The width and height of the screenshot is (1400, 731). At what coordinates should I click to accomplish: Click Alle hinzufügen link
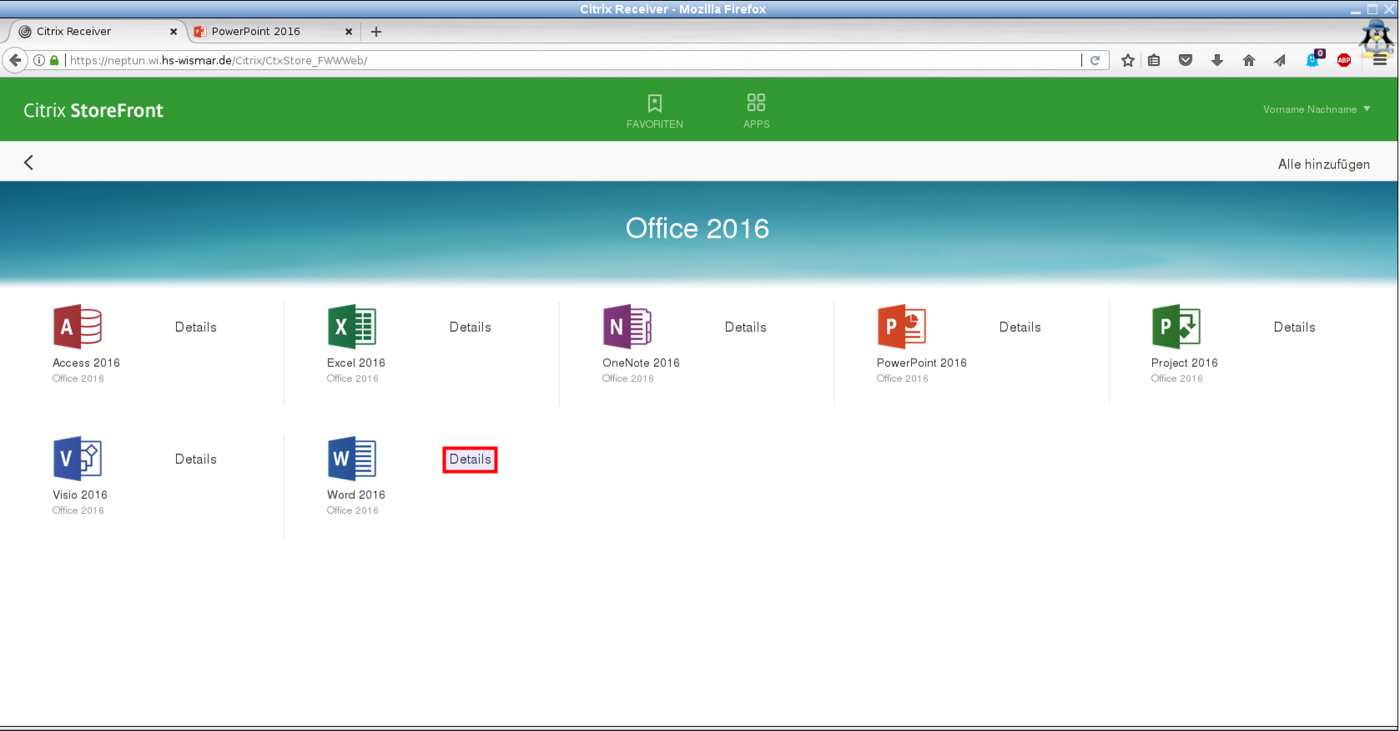(x=1324, y=164)
